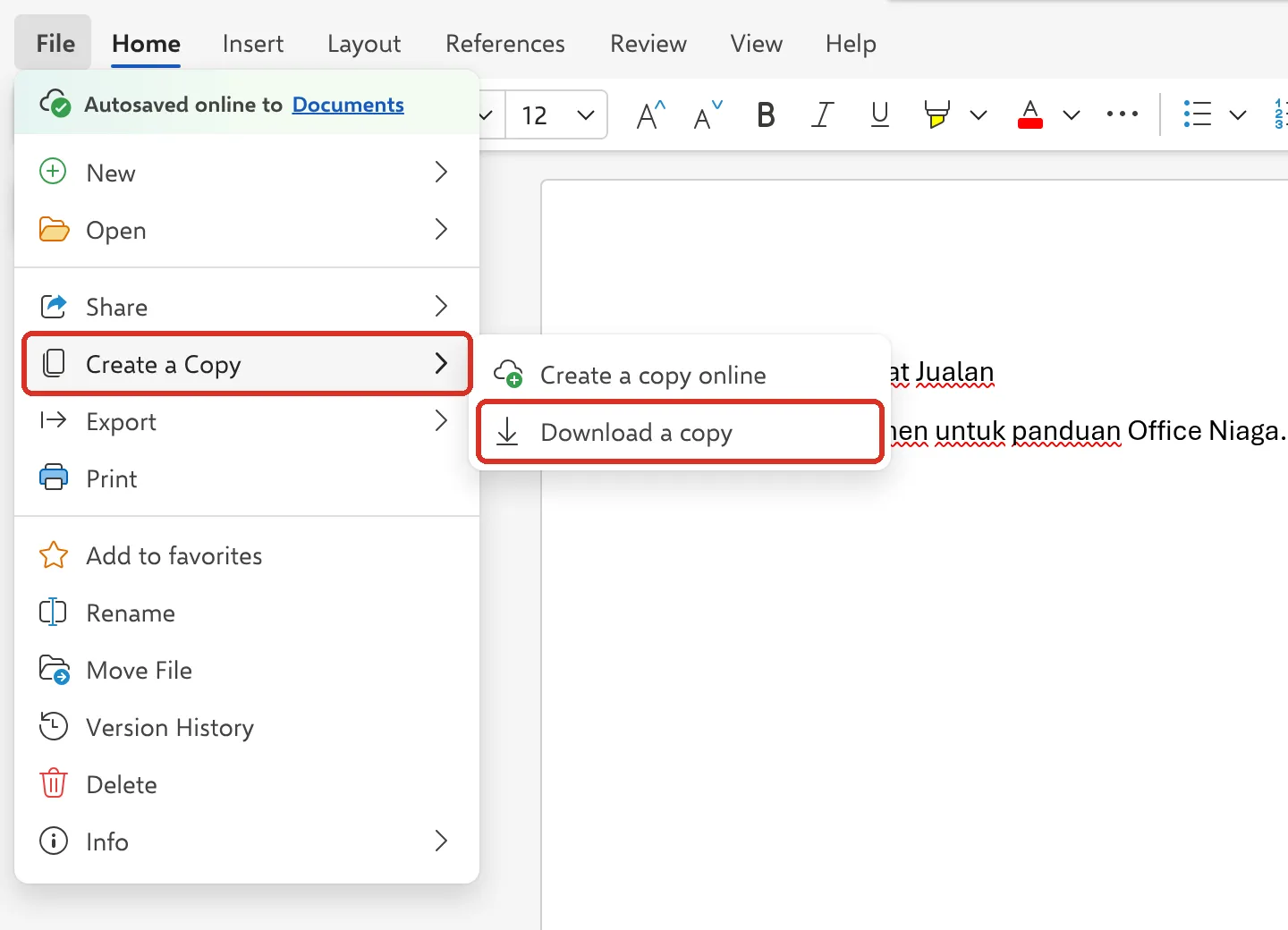This screenshot has height=930, width=1288.
Task: Click the Move File folder icon
Action: tap(54, 670)
